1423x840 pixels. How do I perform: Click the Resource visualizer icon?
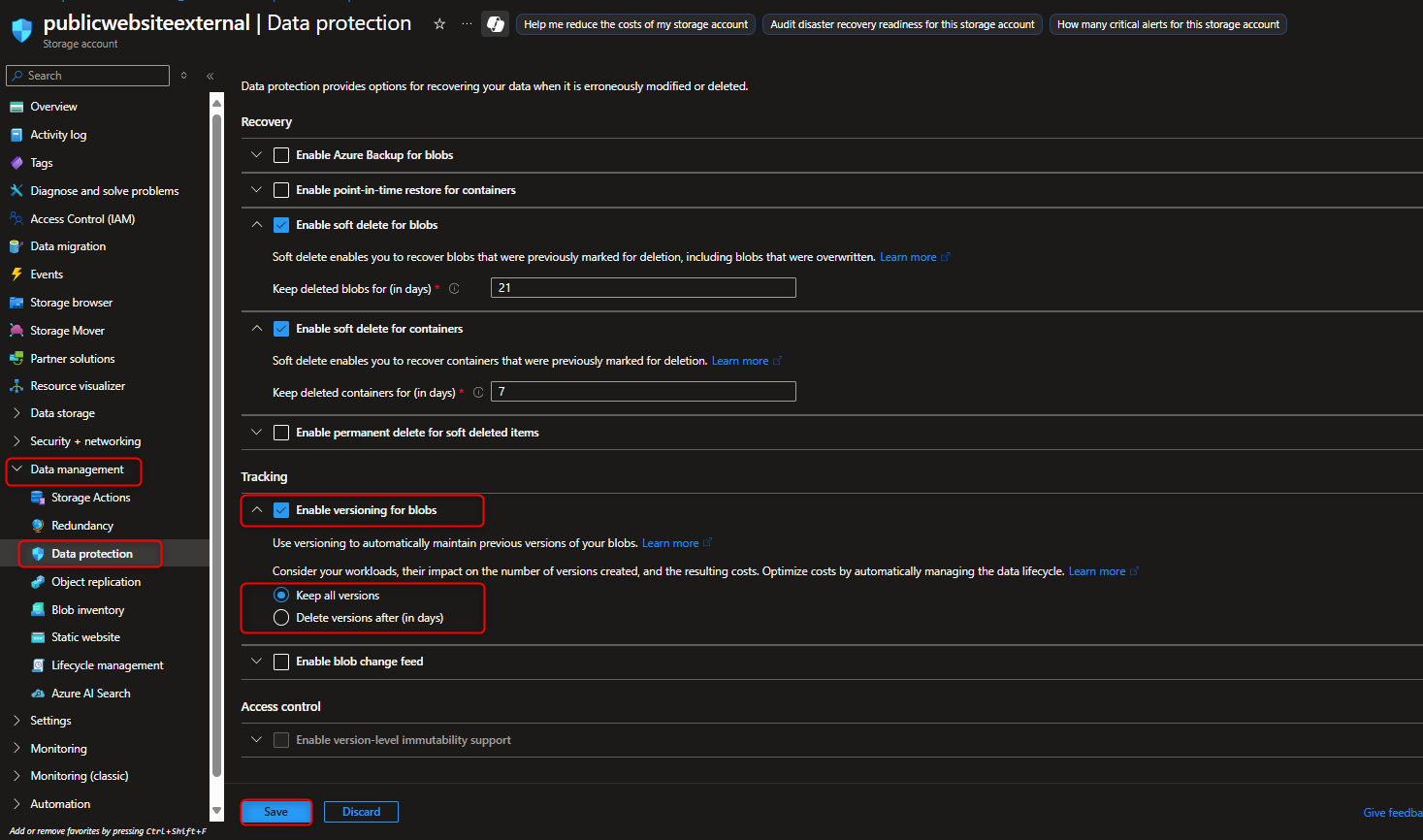coord(16,386)
